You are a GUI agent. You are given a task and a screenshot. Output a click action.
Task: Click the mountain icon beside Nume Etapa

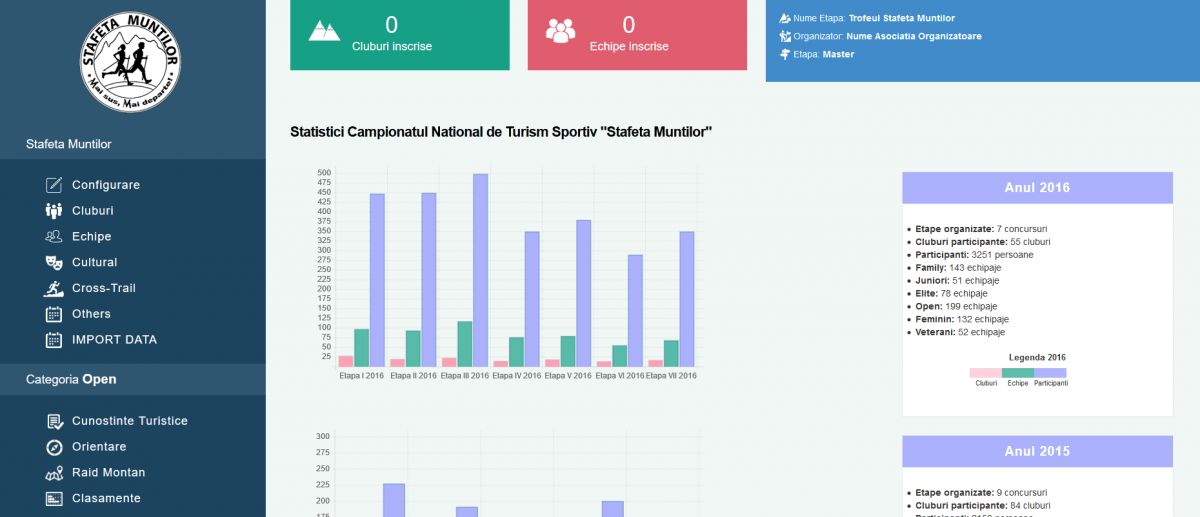click(x=785, y=18)
